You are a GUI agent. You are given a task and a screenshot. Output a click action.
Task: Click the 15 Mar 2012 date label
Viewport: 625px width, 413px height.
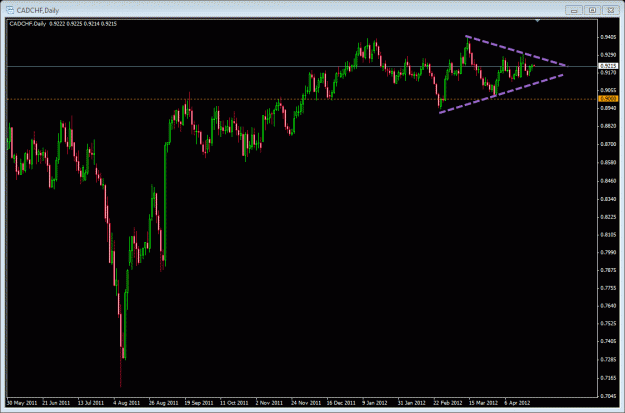483,403
